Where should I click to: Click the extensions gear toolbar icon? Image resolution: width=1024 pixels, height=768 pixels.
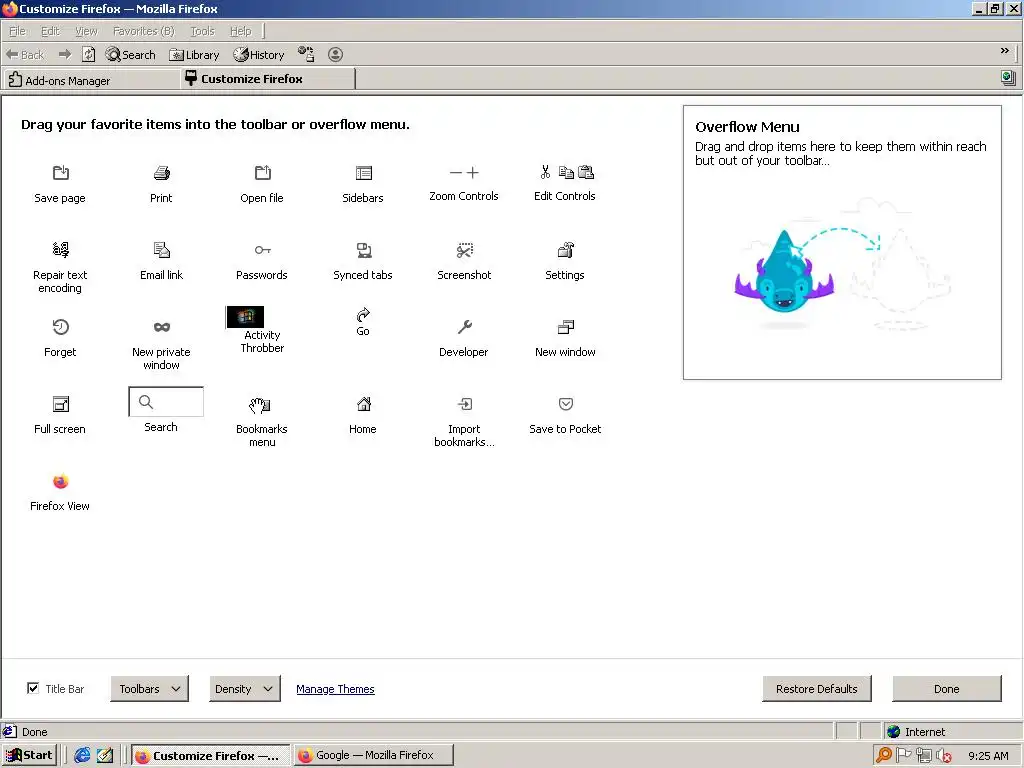click(x=306, y=54)
